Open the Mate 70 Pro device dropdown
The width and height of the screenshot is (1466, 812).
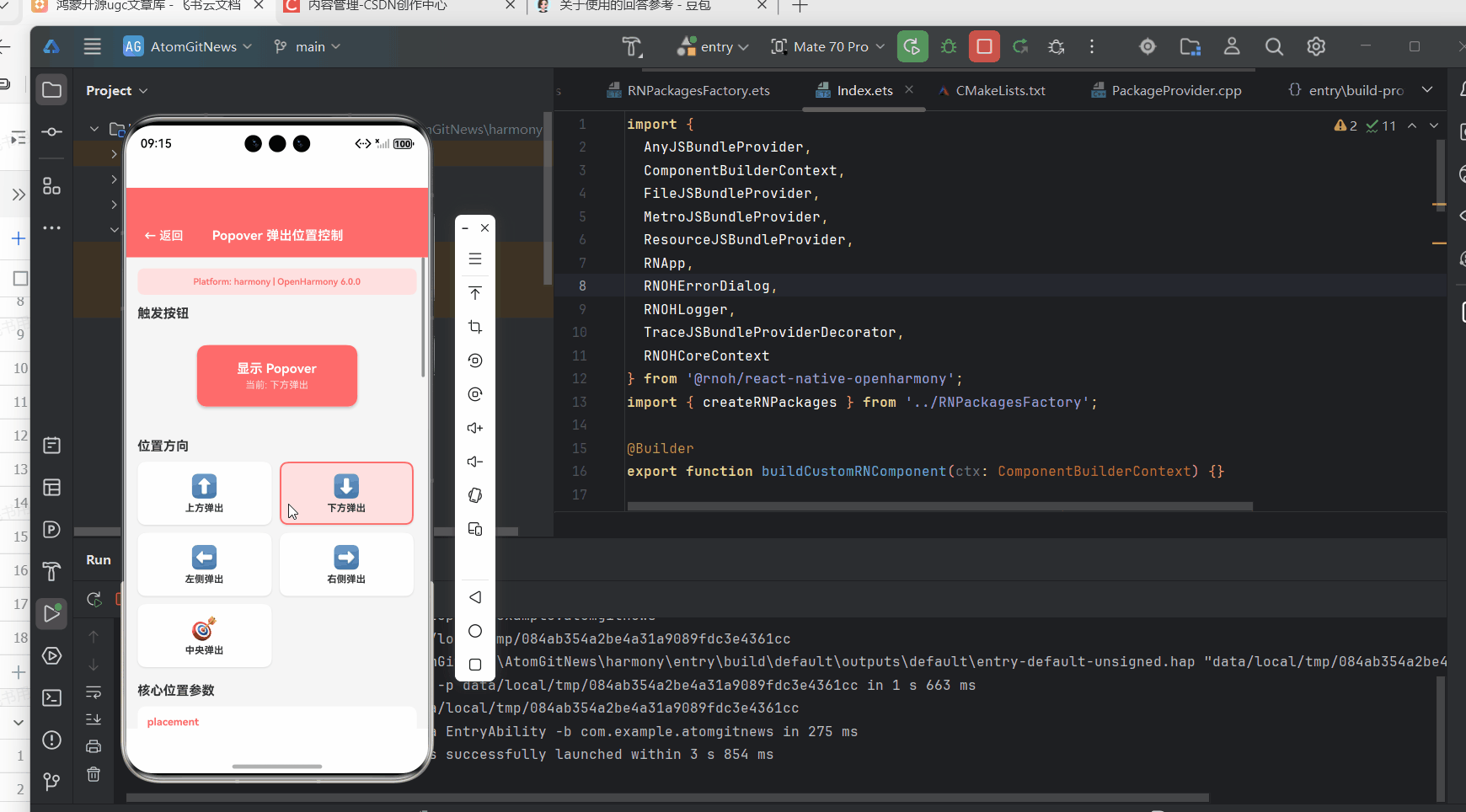827,46
